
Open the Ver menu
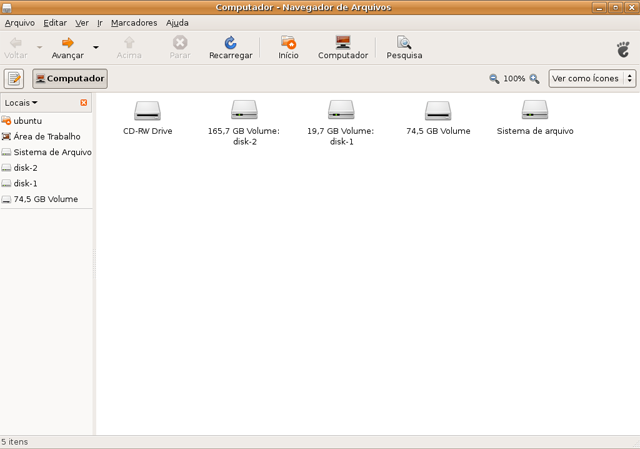coord(82,23)
